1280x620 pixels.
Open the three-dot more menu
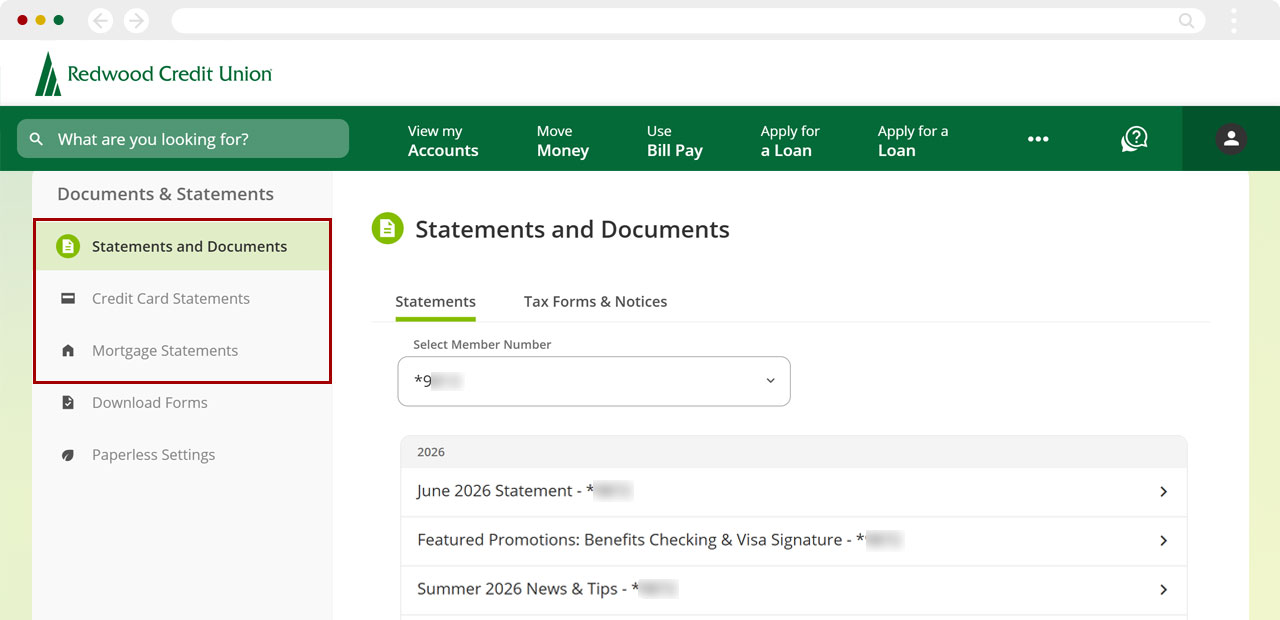coord(1038,139)
